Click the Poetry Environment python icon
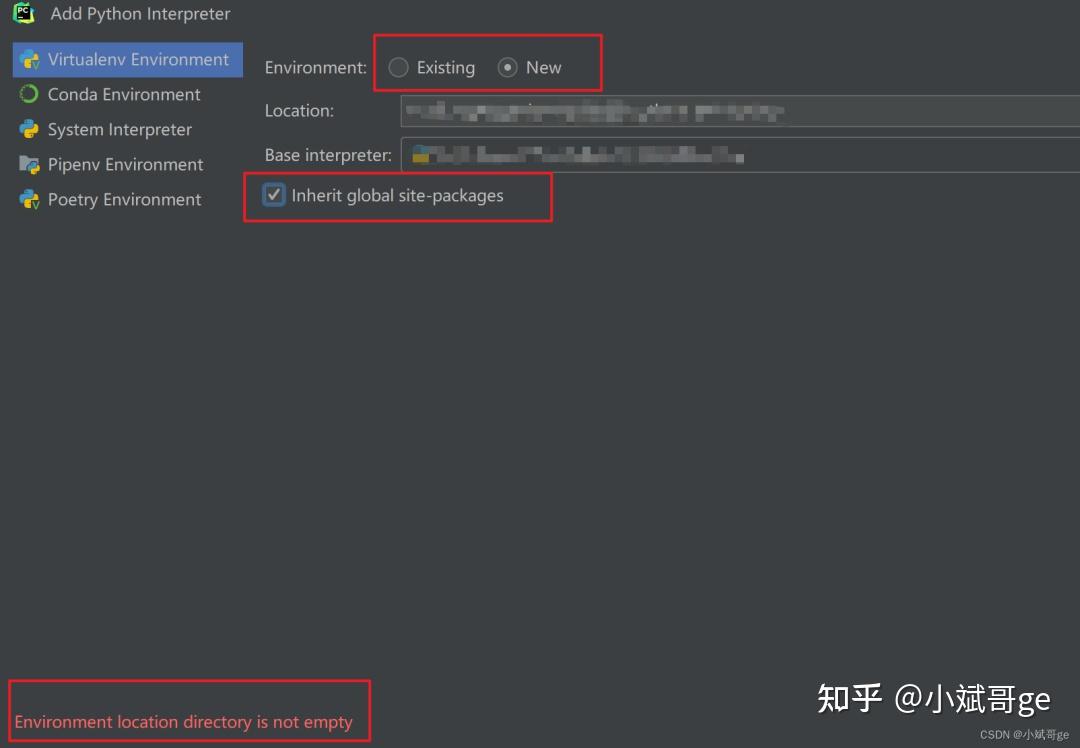 30,199
